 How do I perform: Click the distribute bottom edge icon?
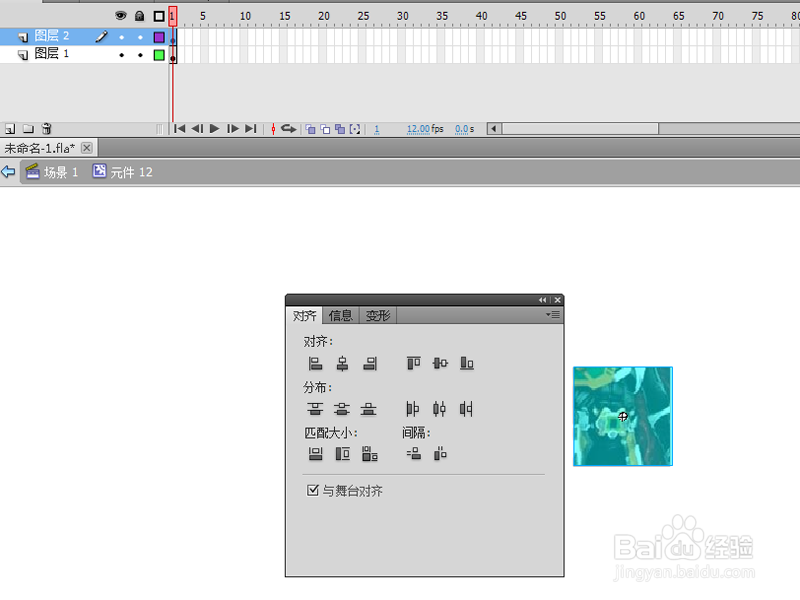pyautogui.click(x=368, y=409)
